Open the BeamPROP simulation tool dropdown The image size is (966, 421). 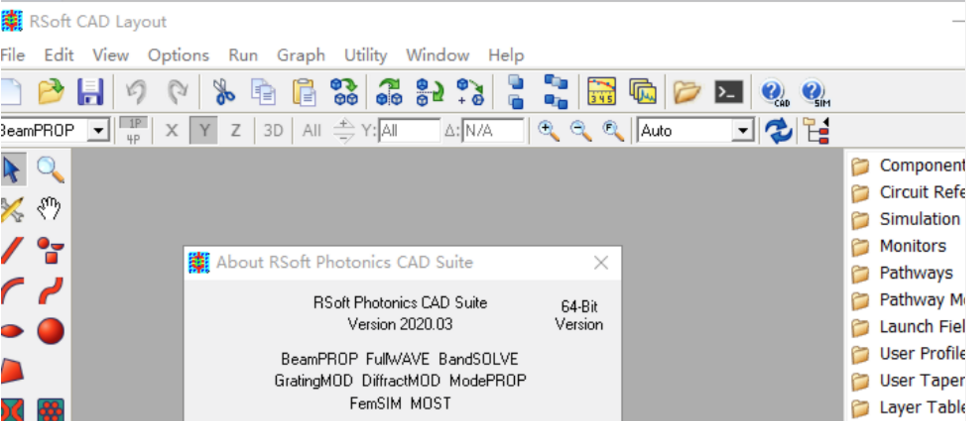[98, 131]
